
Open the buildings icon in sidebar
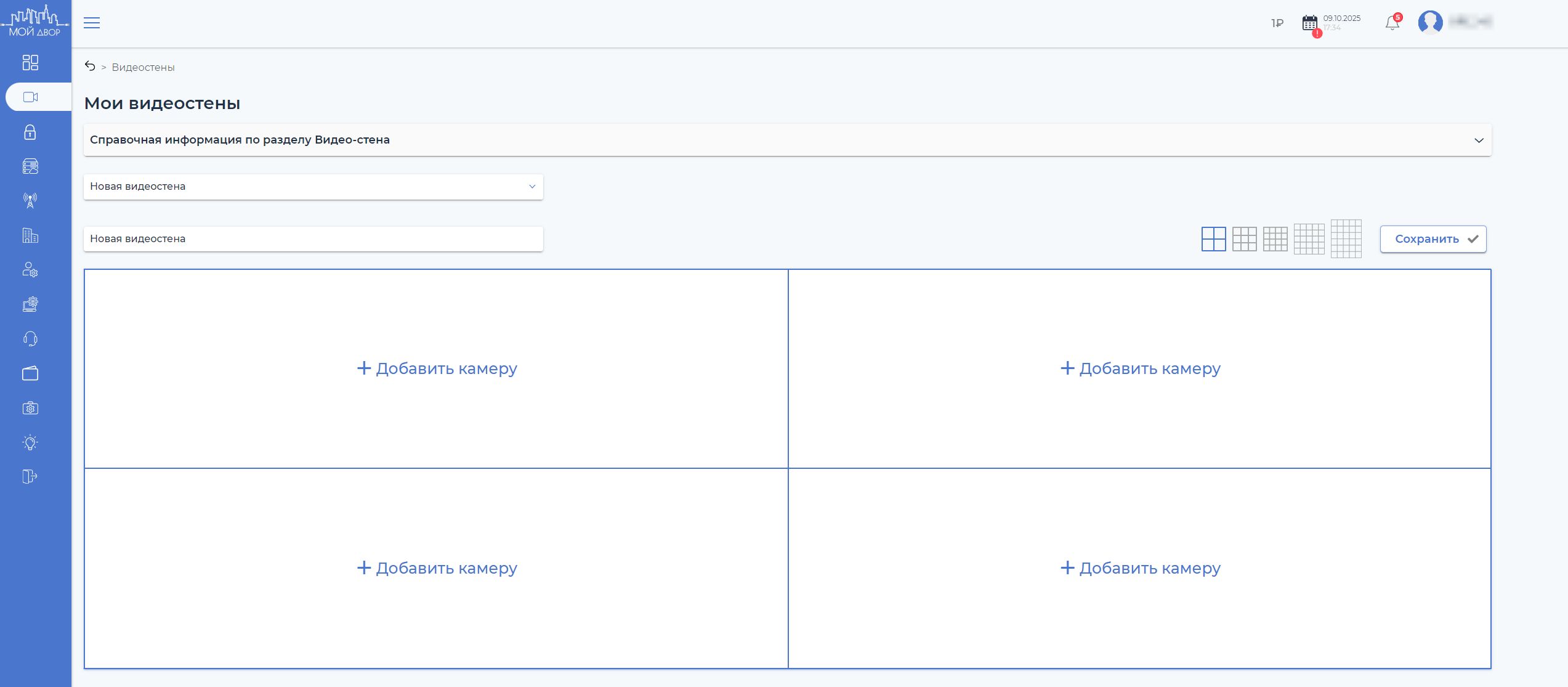(30, 235)
